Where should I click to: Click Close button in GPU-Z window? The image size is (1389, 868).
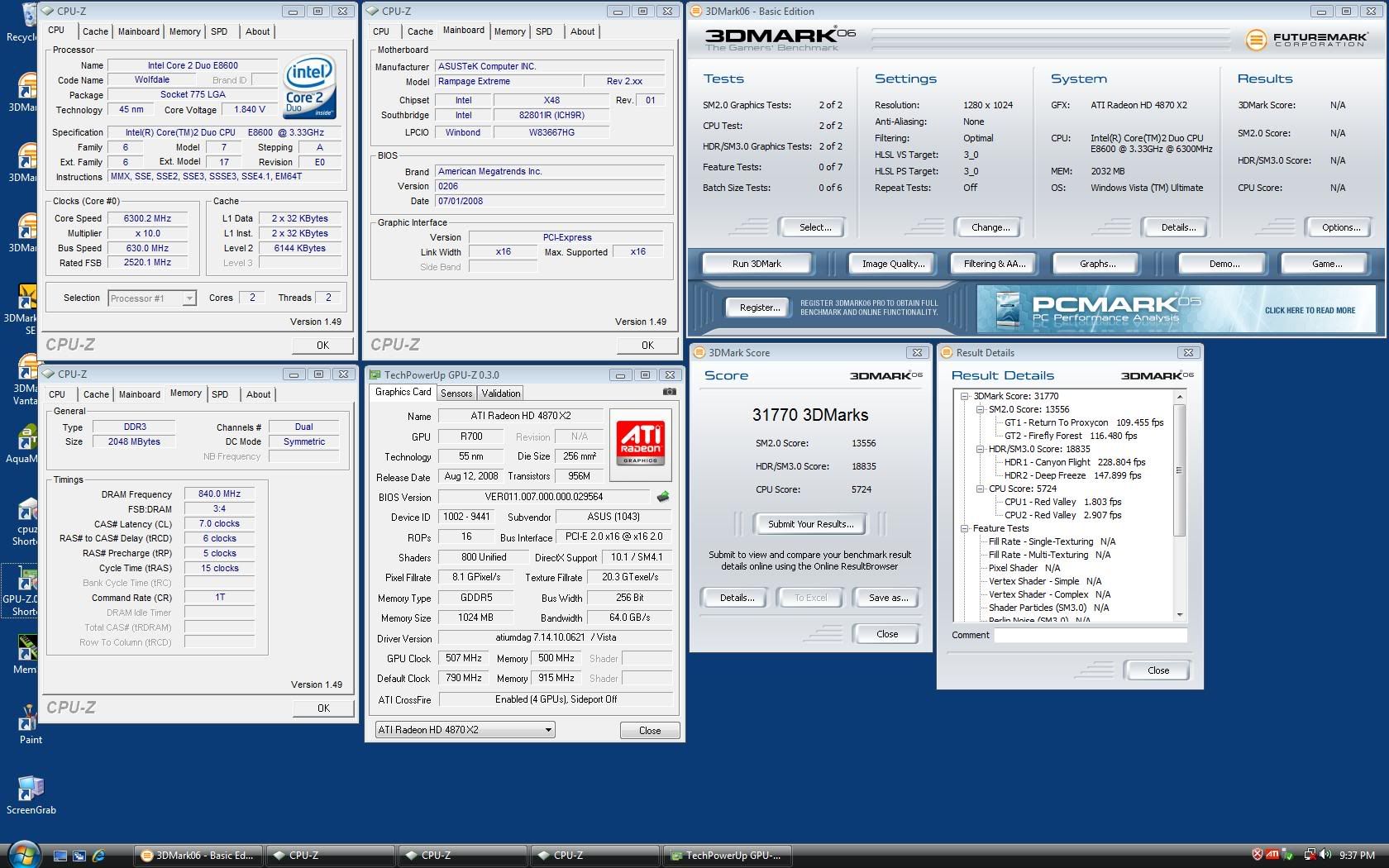point(650,731)
